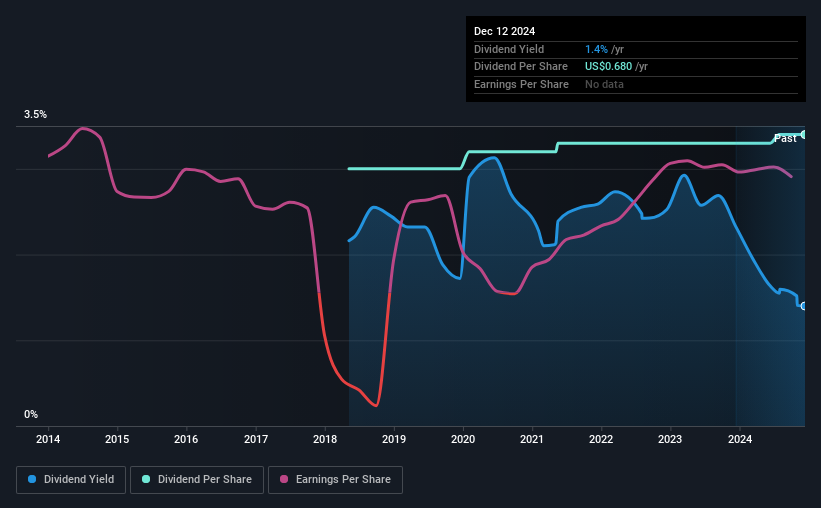Toggle the Earnings Per Share legend button
Image resolution: width=821 pixels, height=508 pixels.
coord(335,479)
